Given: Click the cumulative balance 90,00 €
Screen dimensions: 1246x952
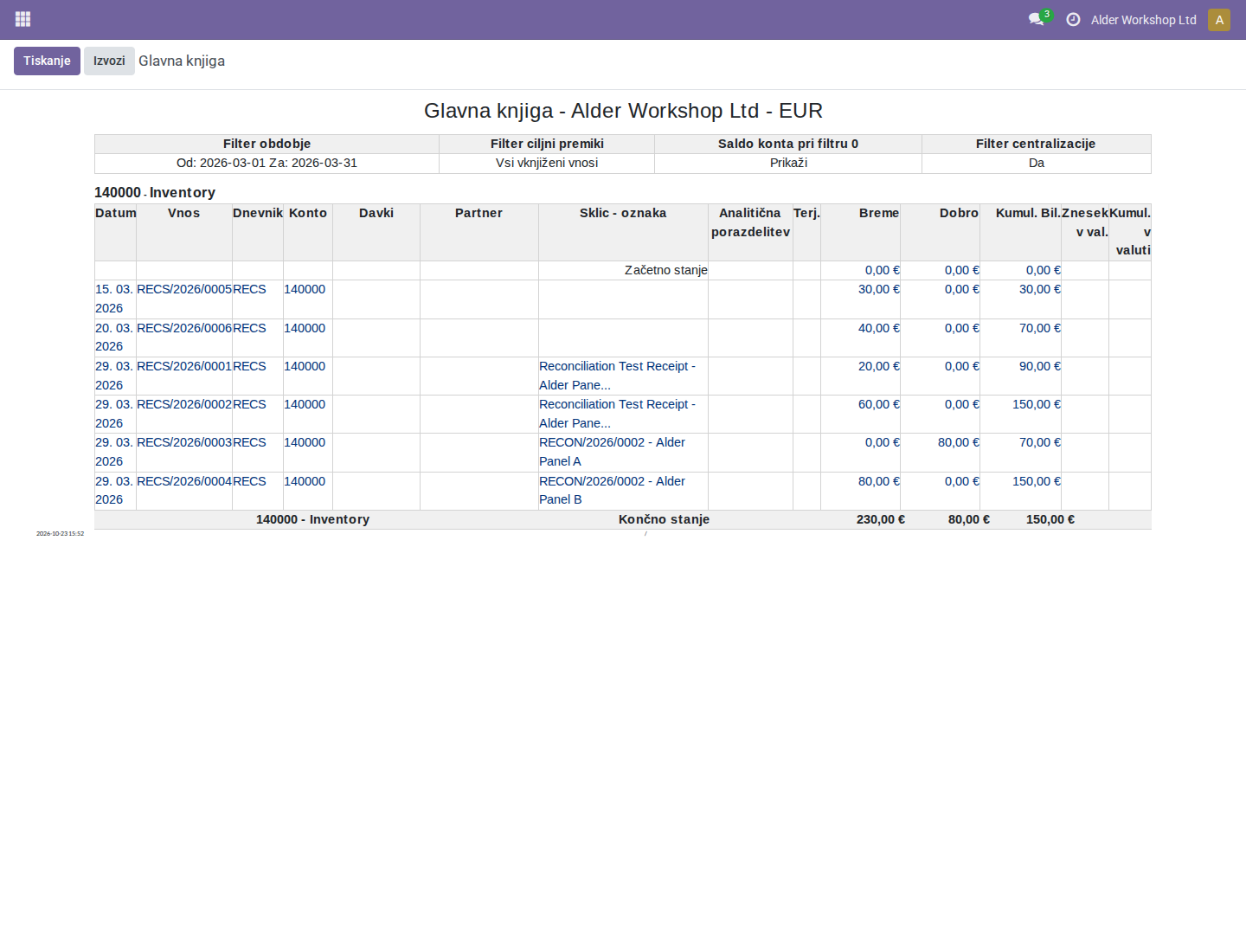Looking at the screenshot, I should (1039, 366).
